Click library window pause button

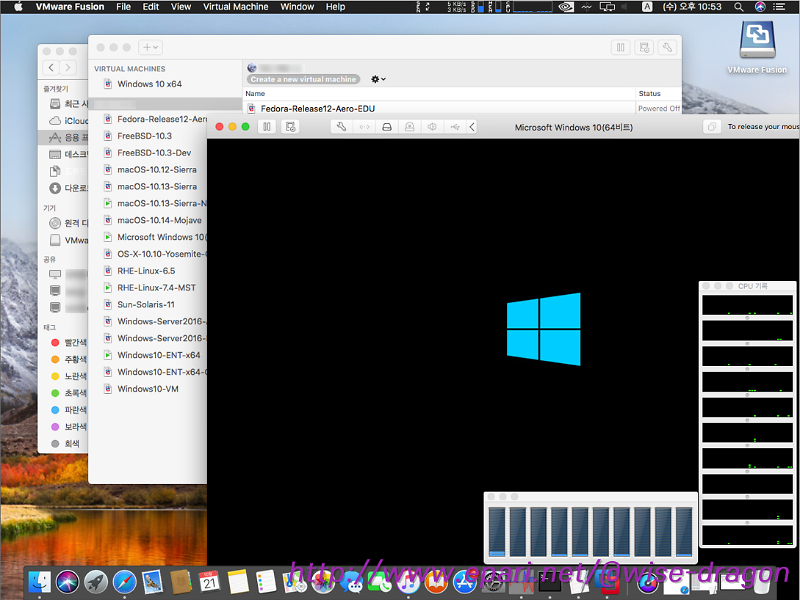point(620,47)
